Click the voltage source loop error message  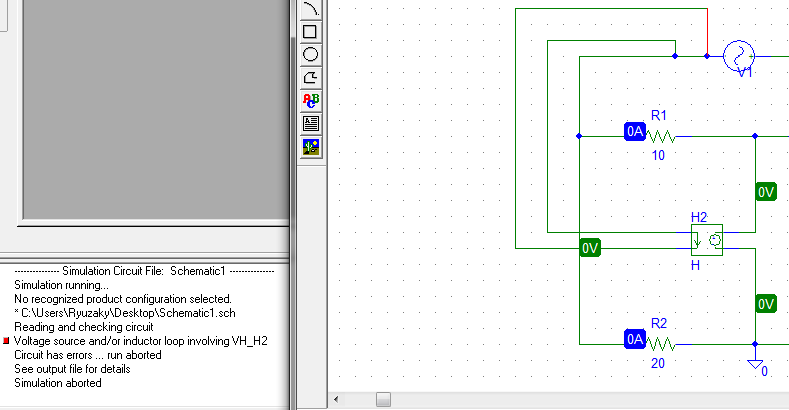pos(141,341)
